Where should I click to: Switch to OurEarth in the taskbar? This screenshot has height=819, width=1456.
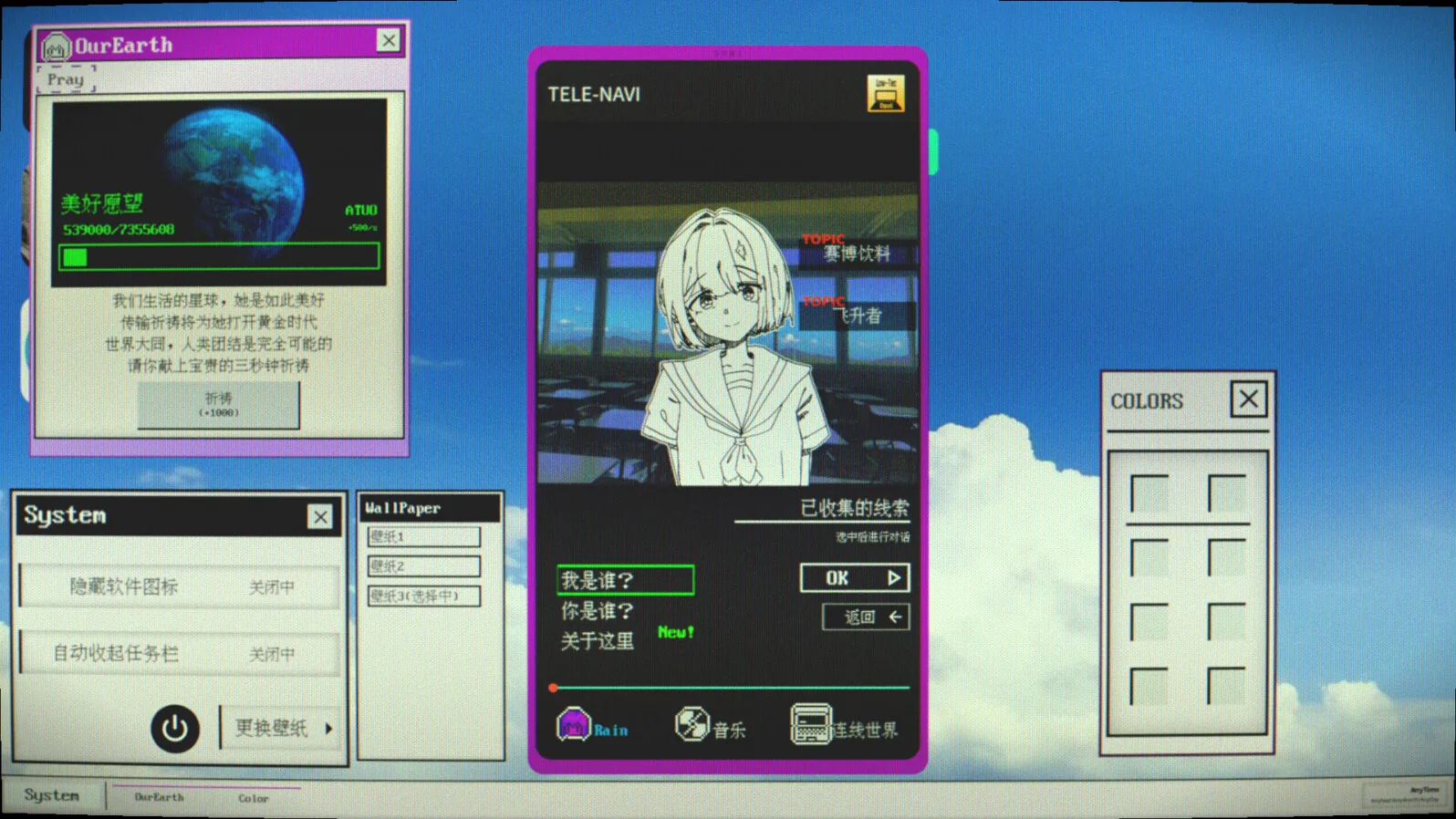(x=159, y=797)
